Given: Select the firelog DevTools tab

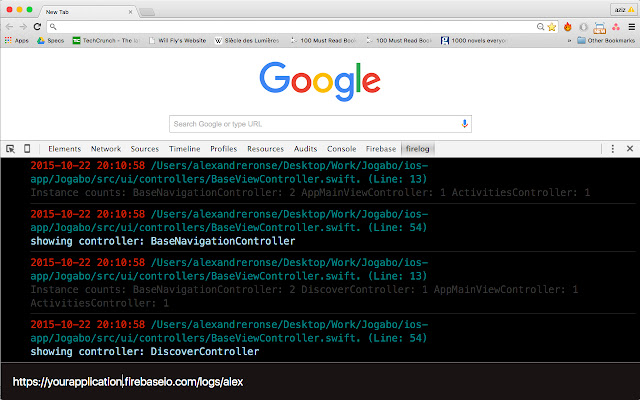Looking at the screenshot, I should point(418,149).
